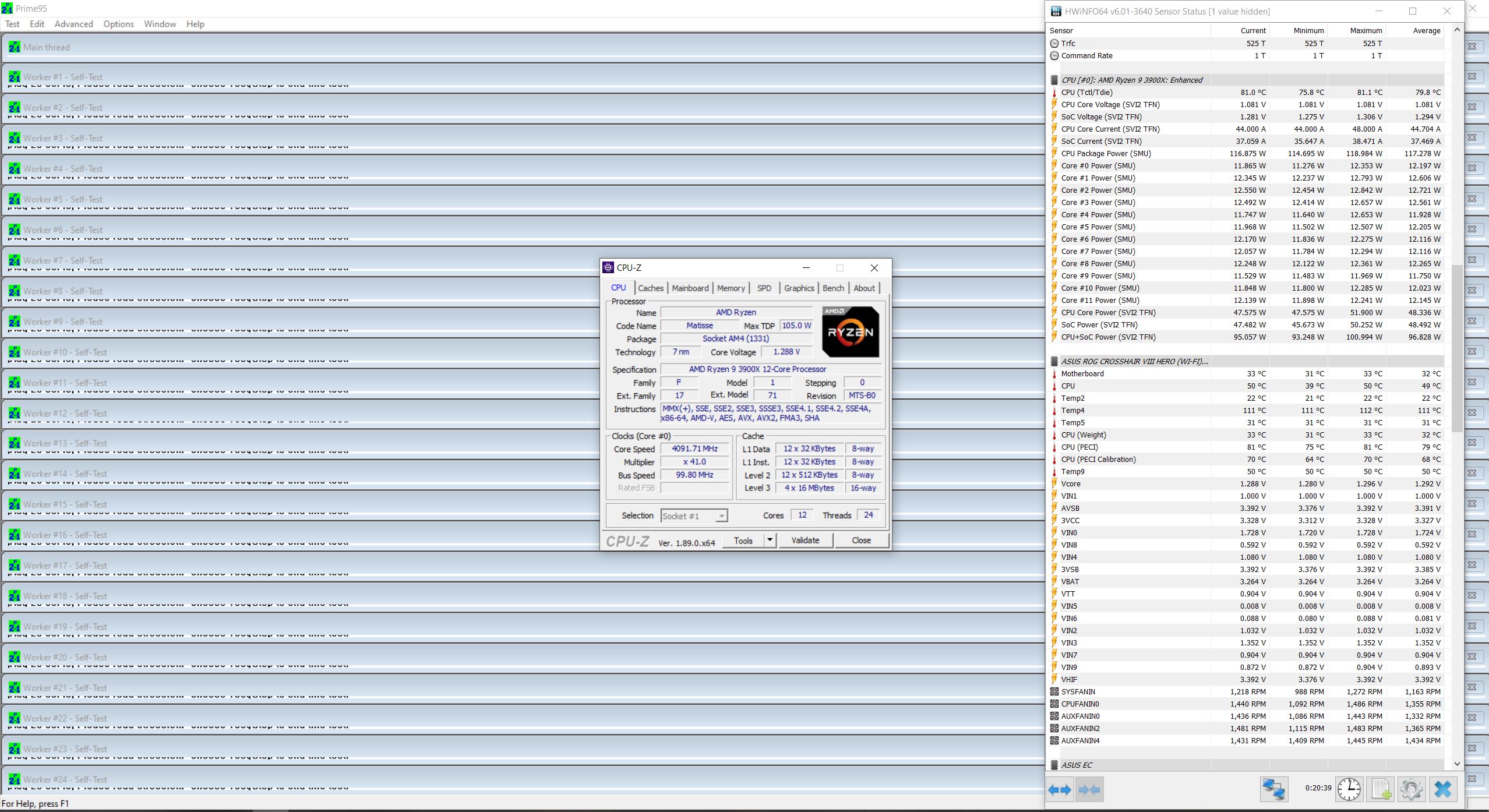The image size is (1489, 812).
Task: Click the CPU [#0] Ryzen 9 3900X header icon
Action: (x=1054, y=80)
